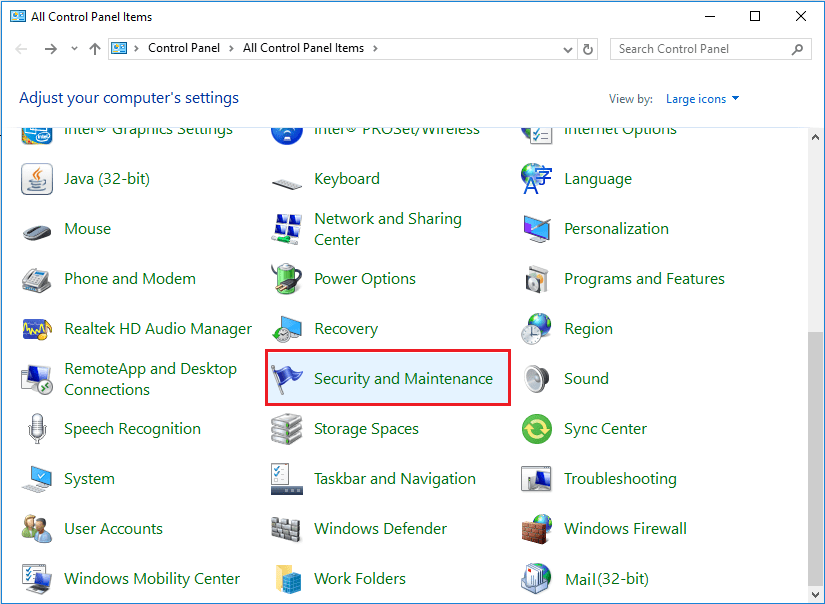Open the Sound speaker icon
The width and height of the screenshot is (825, 604).
[537, 379]
